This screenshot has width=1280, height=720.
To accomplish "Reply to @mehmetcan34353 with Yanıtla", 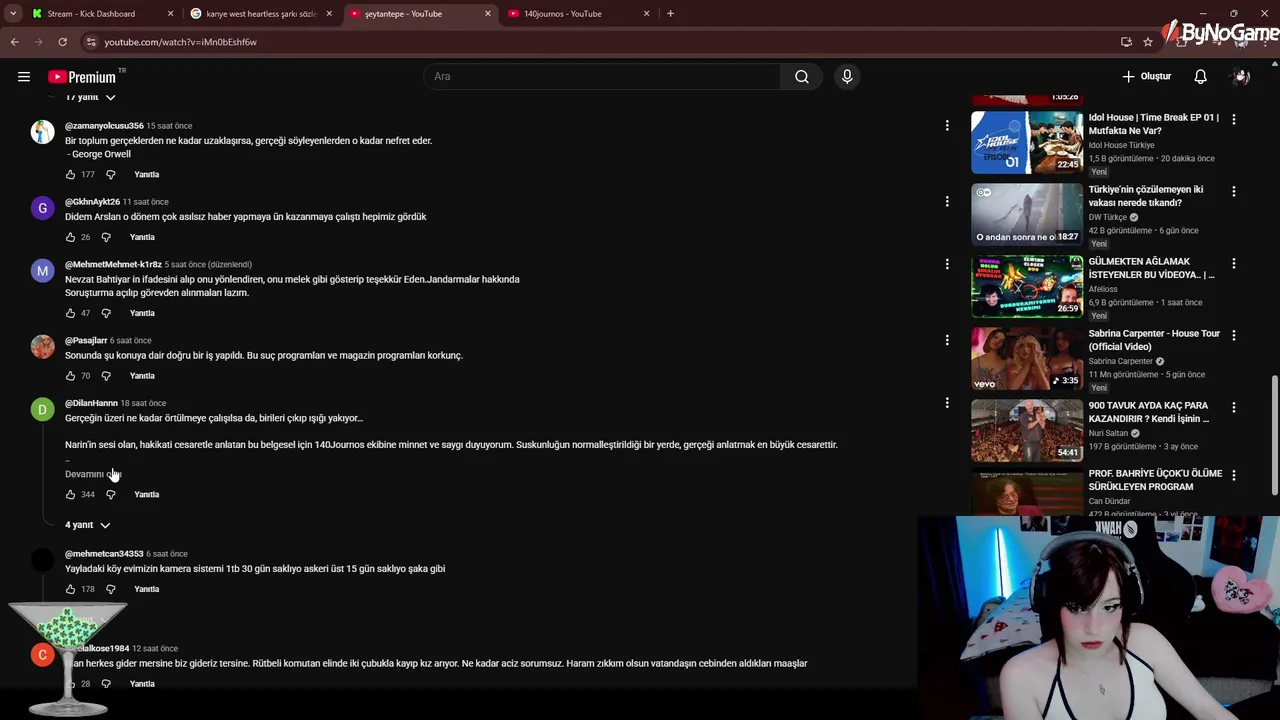I will [146, 589].
